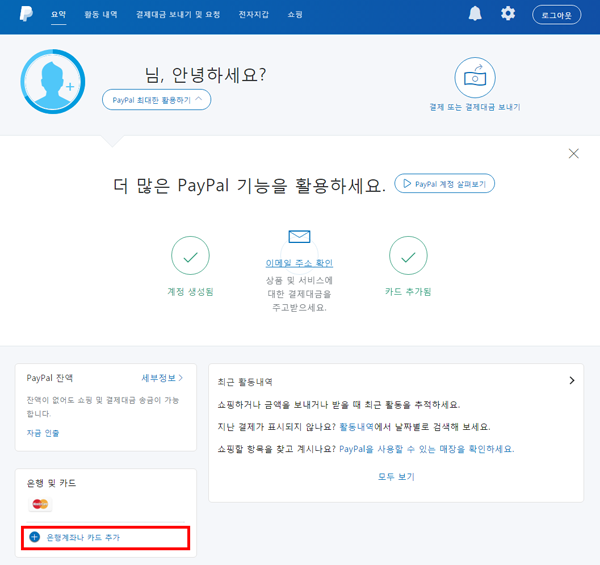Click the 카드 추가됨 checkmark circle
The width and height of the screenshot is (600, 565).
pos(408,255)
